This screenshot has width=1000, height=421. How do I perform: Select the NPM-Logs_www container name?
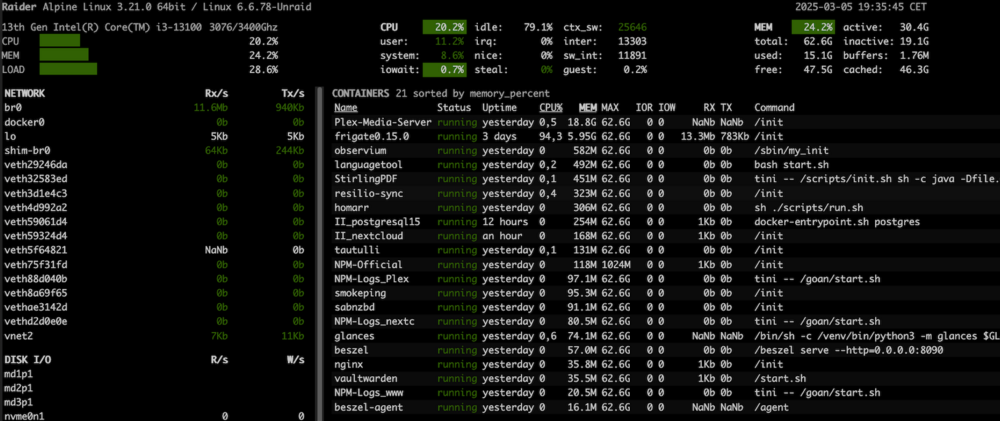click(369, 392)
